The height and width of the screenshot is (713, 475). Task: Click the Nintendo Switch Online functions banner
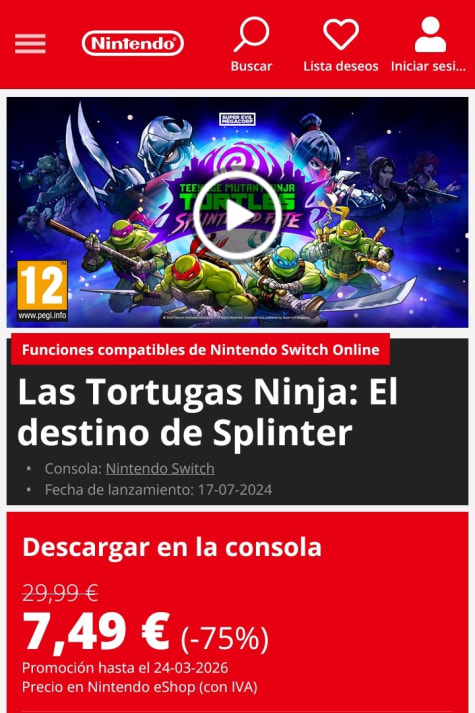click(200, 350)
